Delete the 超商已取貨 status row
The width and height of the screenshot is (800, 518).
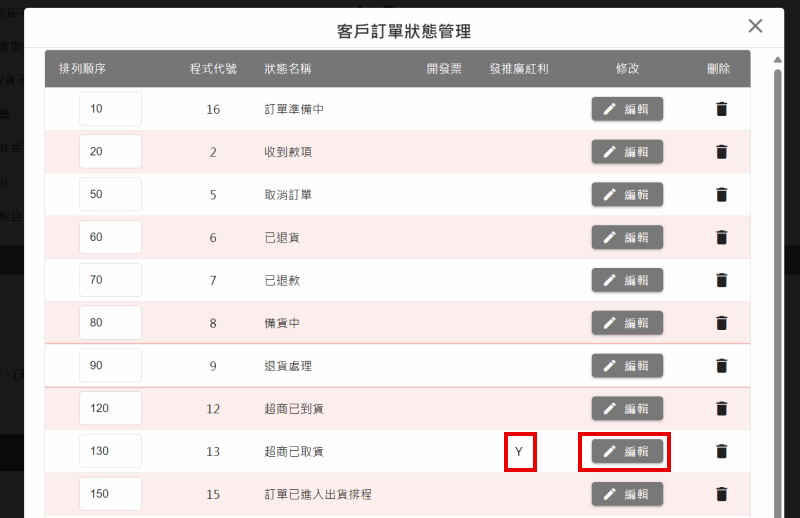point(721,452)
